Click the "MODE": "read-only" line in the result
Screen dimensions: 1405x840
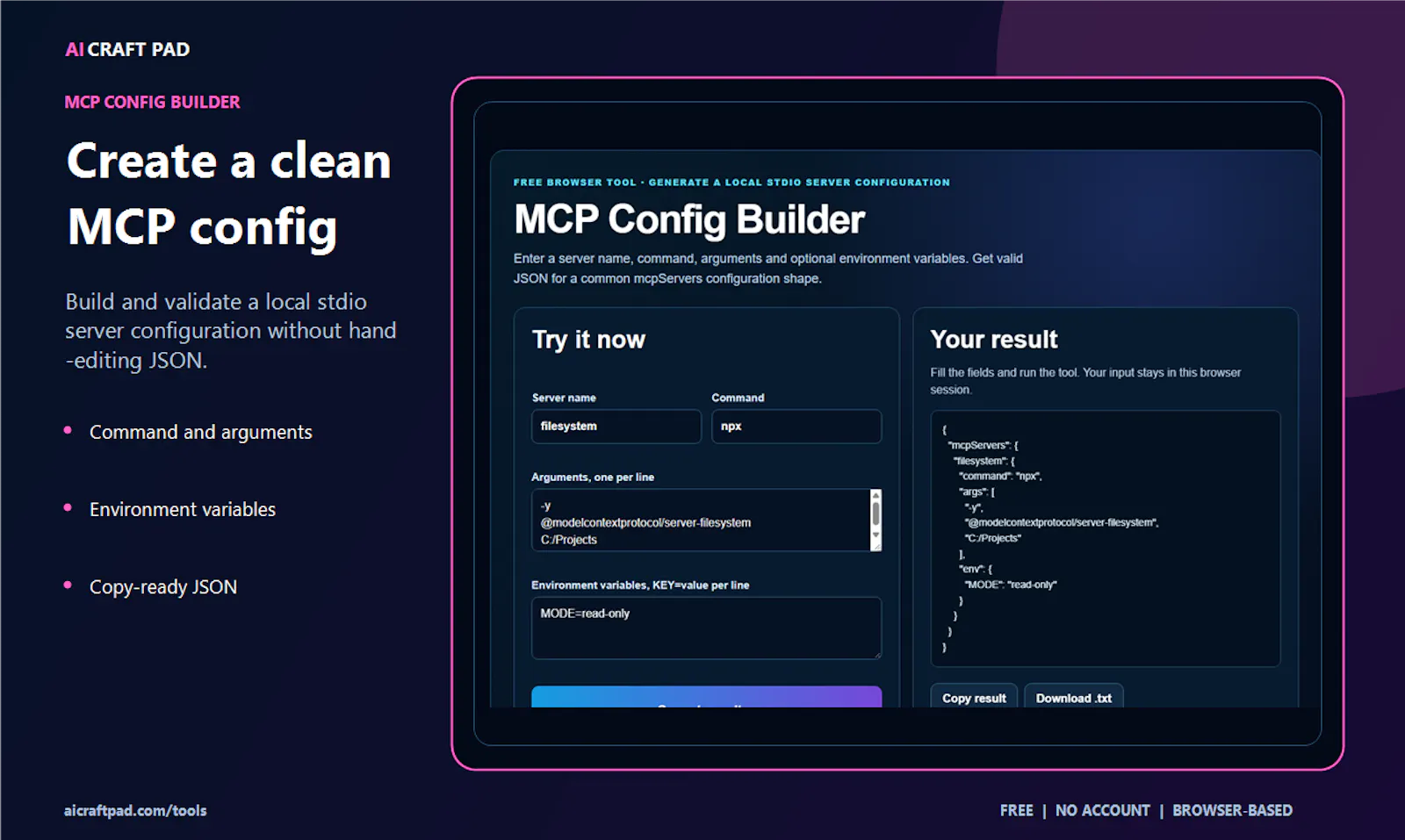coord(1011,585)
